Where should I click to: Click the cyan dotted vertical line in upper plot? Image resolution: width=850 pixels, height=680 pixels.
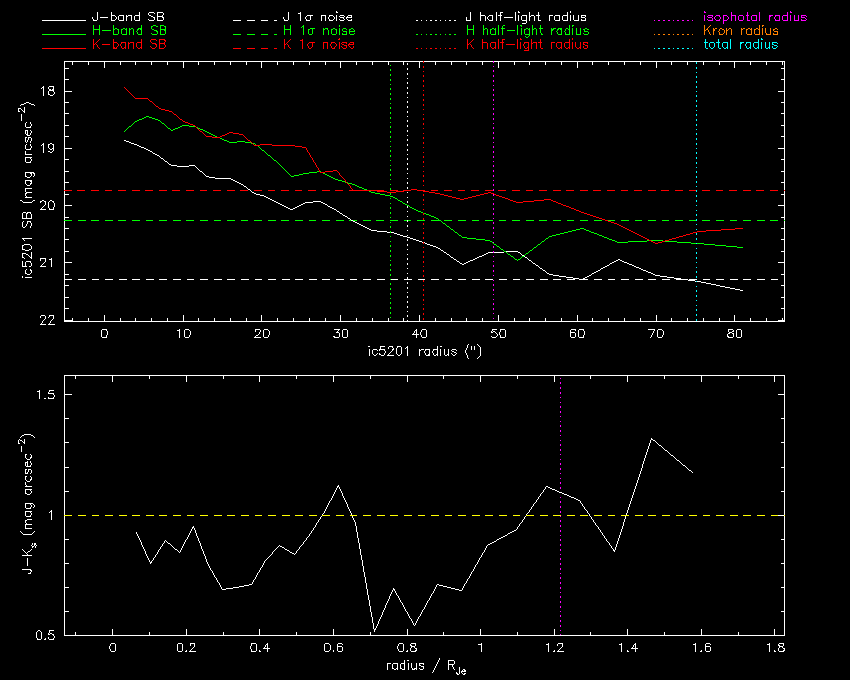696,150
